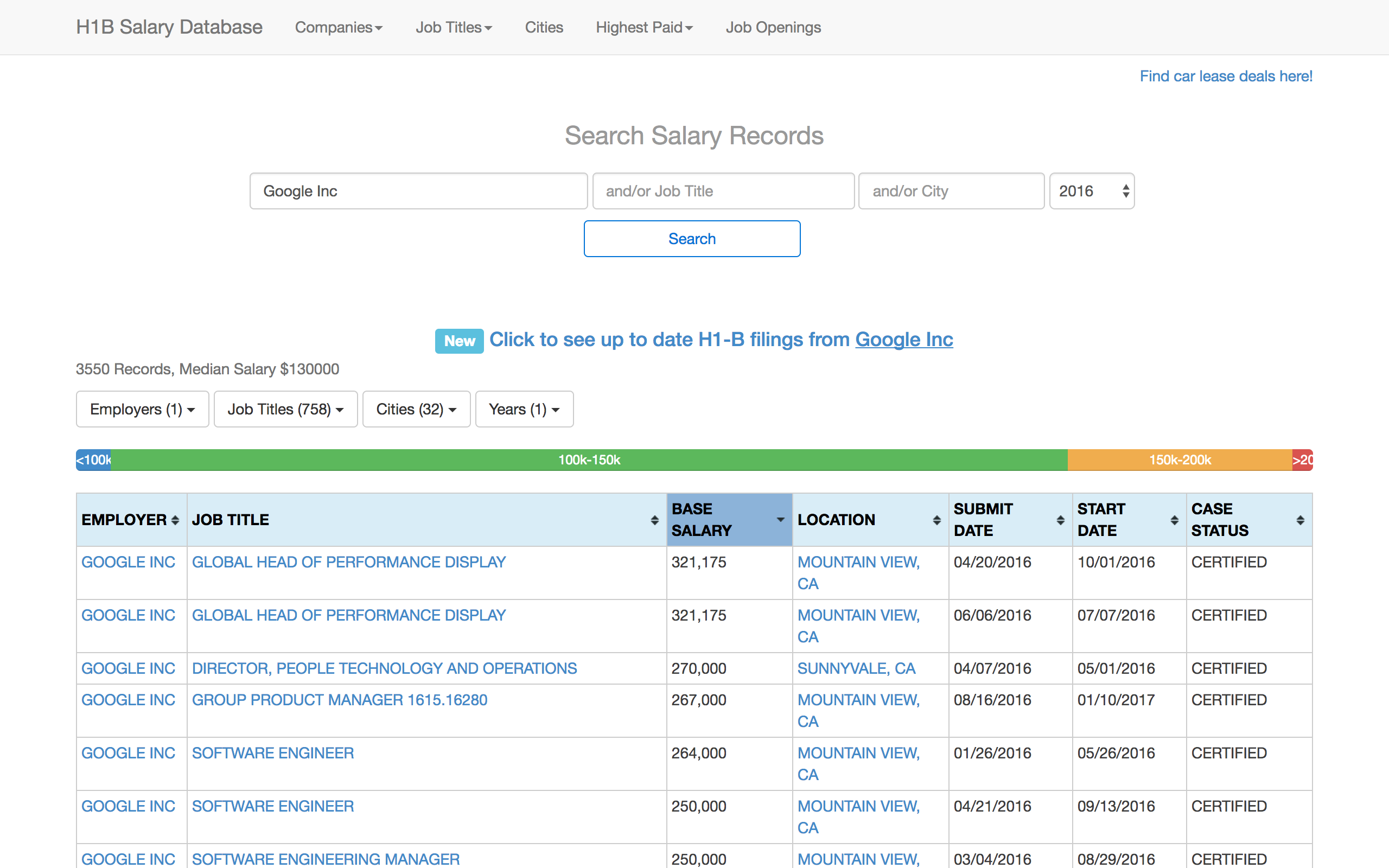Toggle Base Salary descending sort arrow

pos(780,520)
